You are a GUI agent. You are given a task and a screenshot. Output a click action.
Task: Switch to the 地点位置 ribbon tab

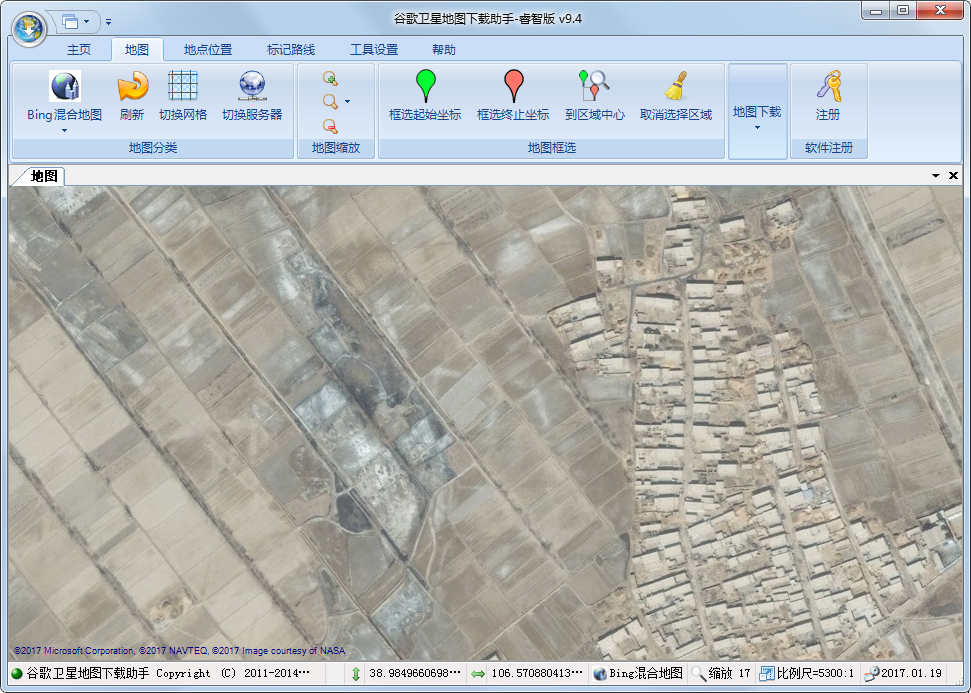pos(208,50)
